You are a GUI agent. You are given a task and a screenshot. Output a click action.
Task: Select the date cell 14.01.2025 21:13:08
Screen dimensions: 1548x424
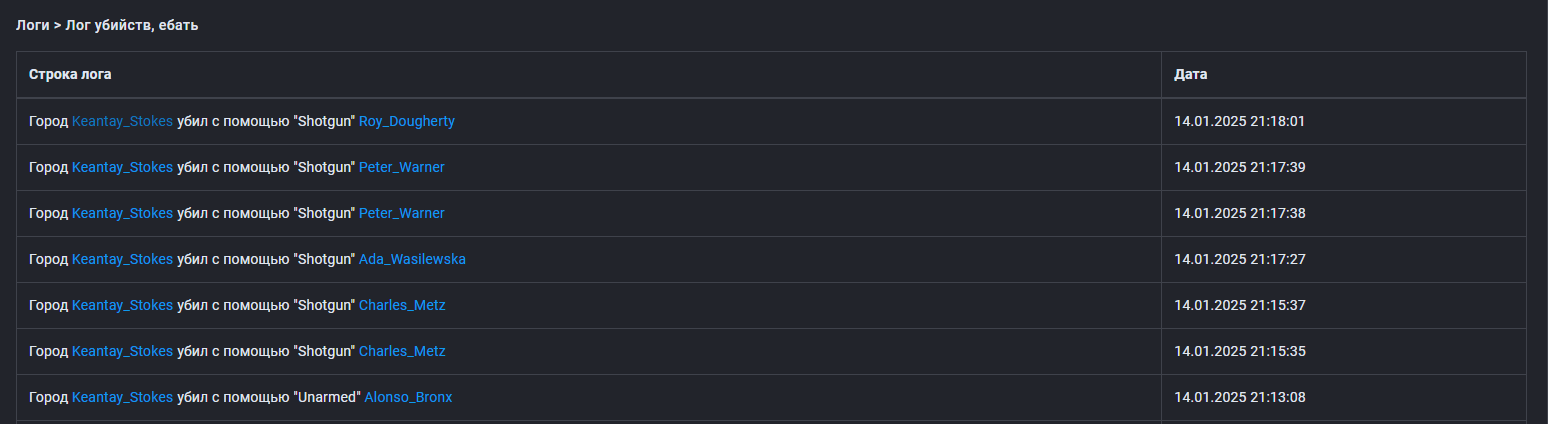[x=1239, y=397]
